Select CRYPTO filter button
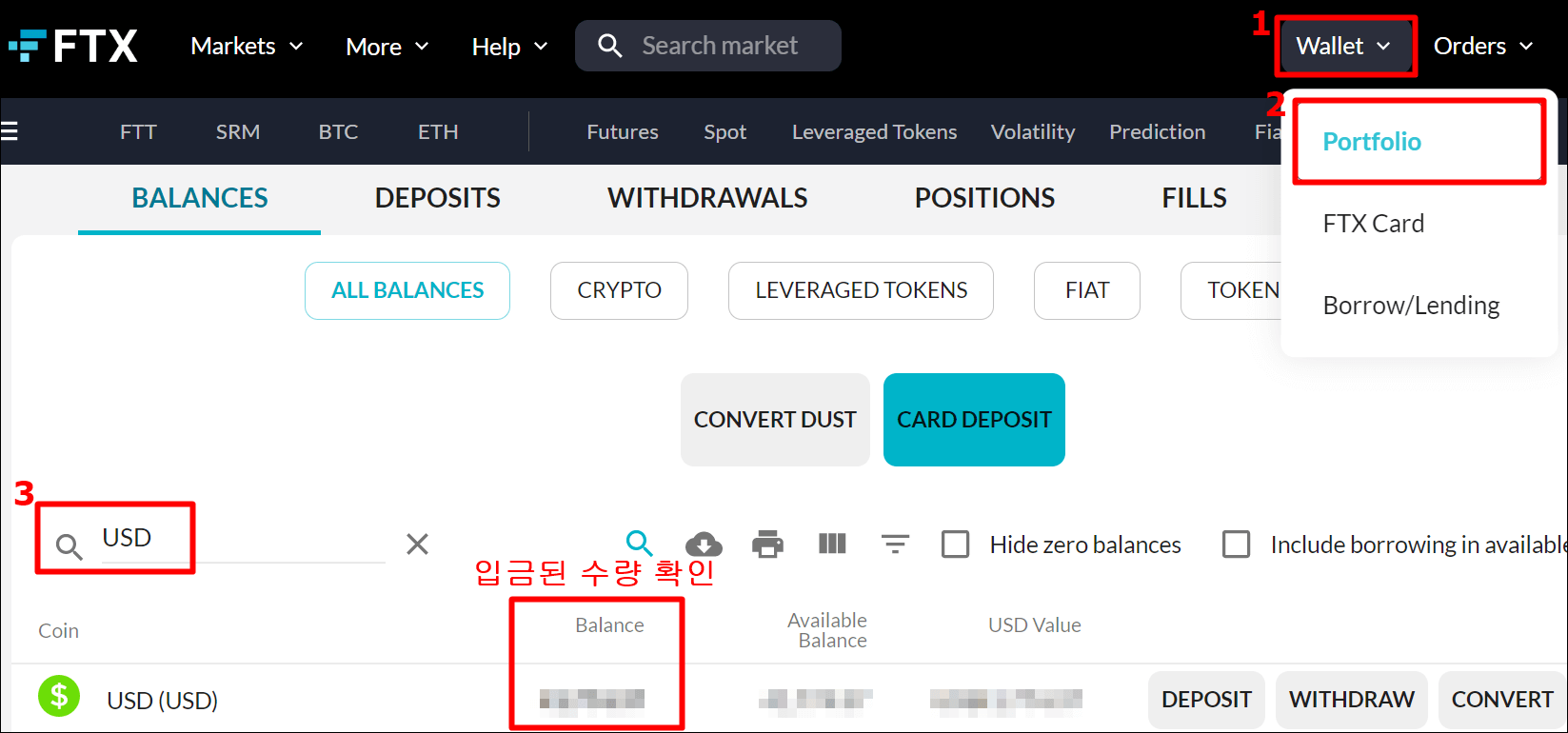The image size is (1568, 733). pos(619,290)
